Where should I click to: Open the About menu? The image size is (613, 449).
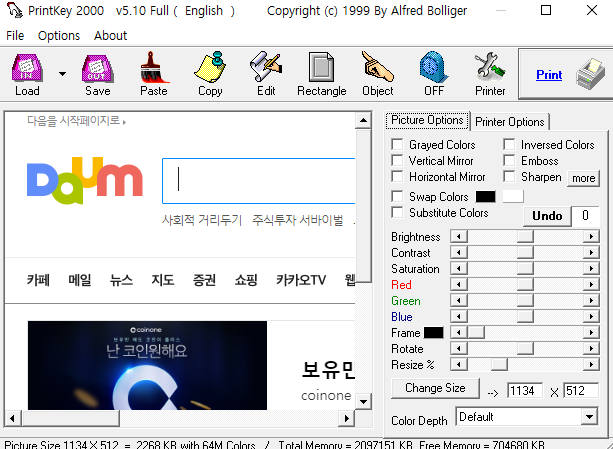click(x=110, y=36)
